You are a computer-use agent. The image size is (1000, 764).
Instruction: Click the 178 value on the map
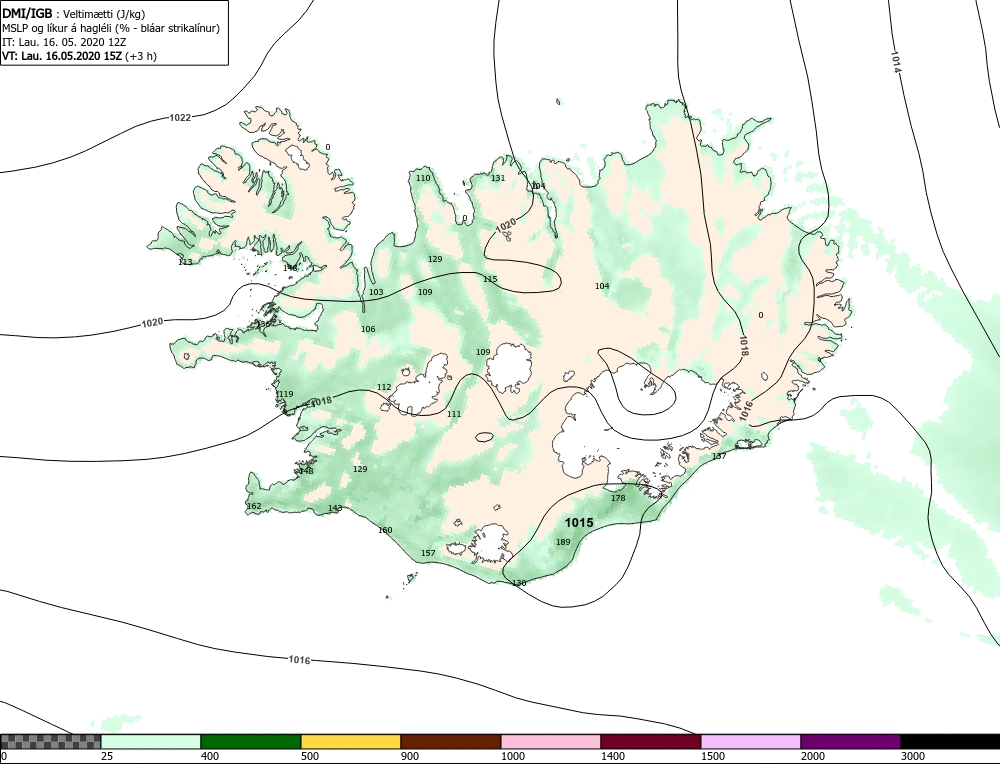pyautogui.click(x=618, y=498)
